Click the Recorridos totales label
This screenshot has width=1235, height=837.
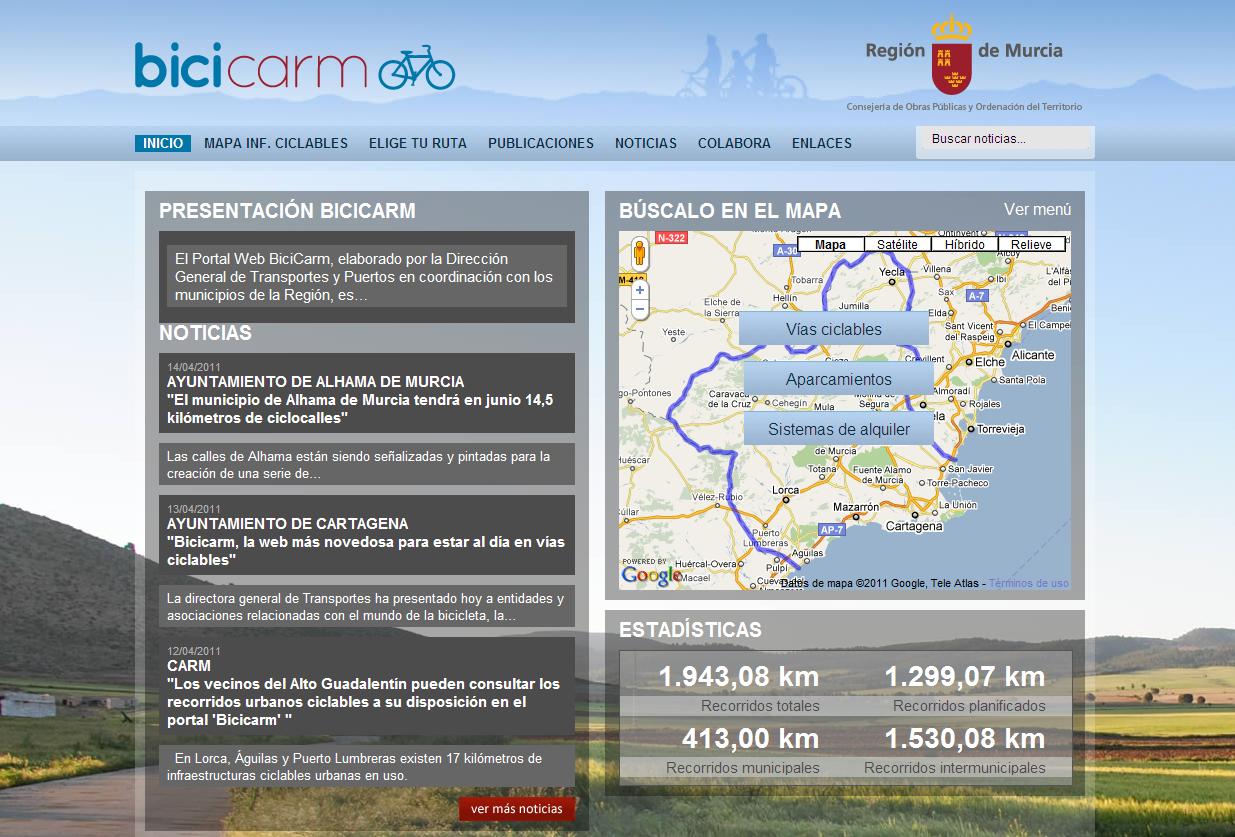(760, 706)
